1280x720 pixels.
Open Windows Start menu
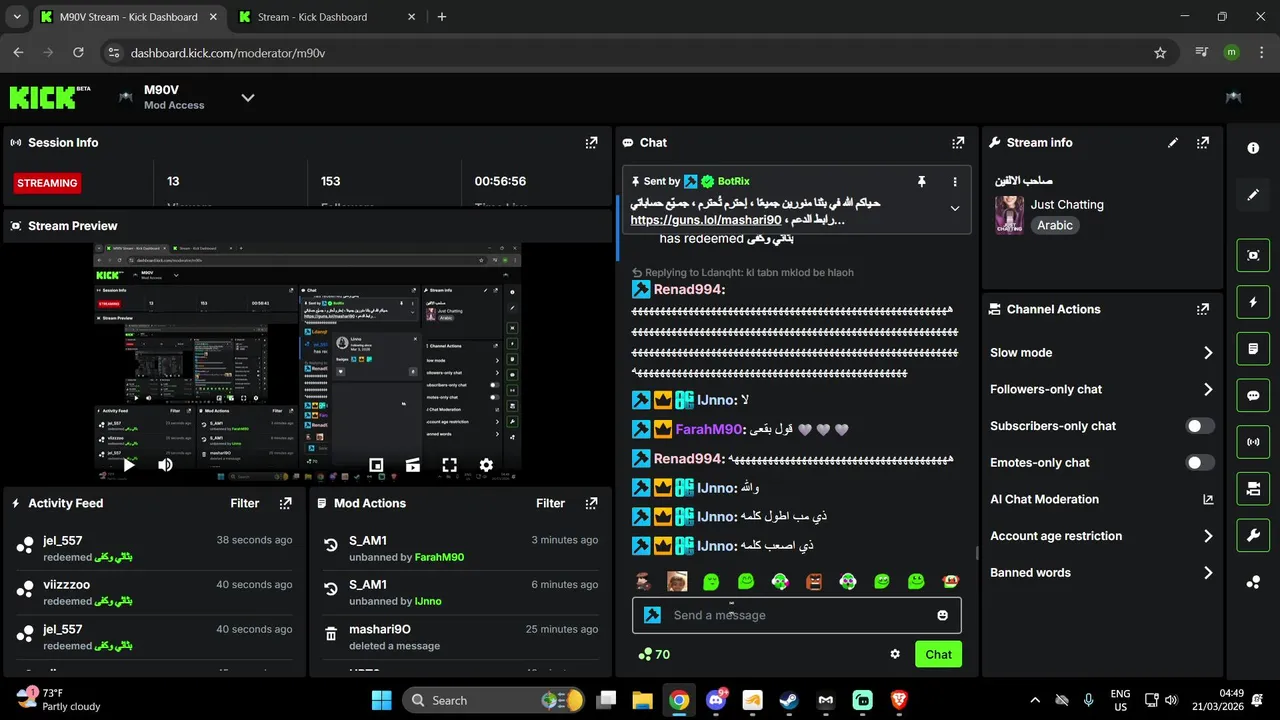[x=382, y=700]
